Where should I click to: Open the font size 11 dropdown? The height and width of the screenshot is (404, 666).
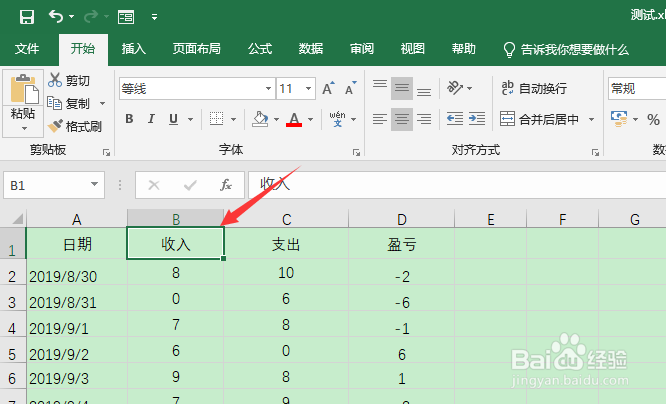tap(308, 88)
